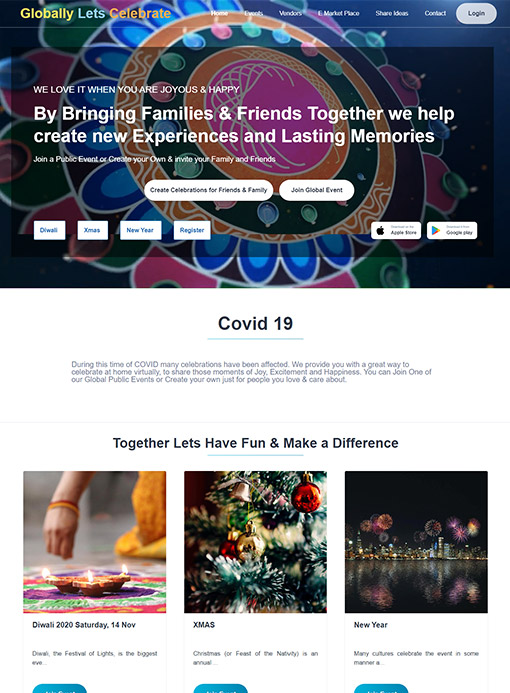Screen dimensions: 510x693
Task: Click the Diwali 2020 Saturday, 14 Nov title
Action: click(x=84, y=625)
